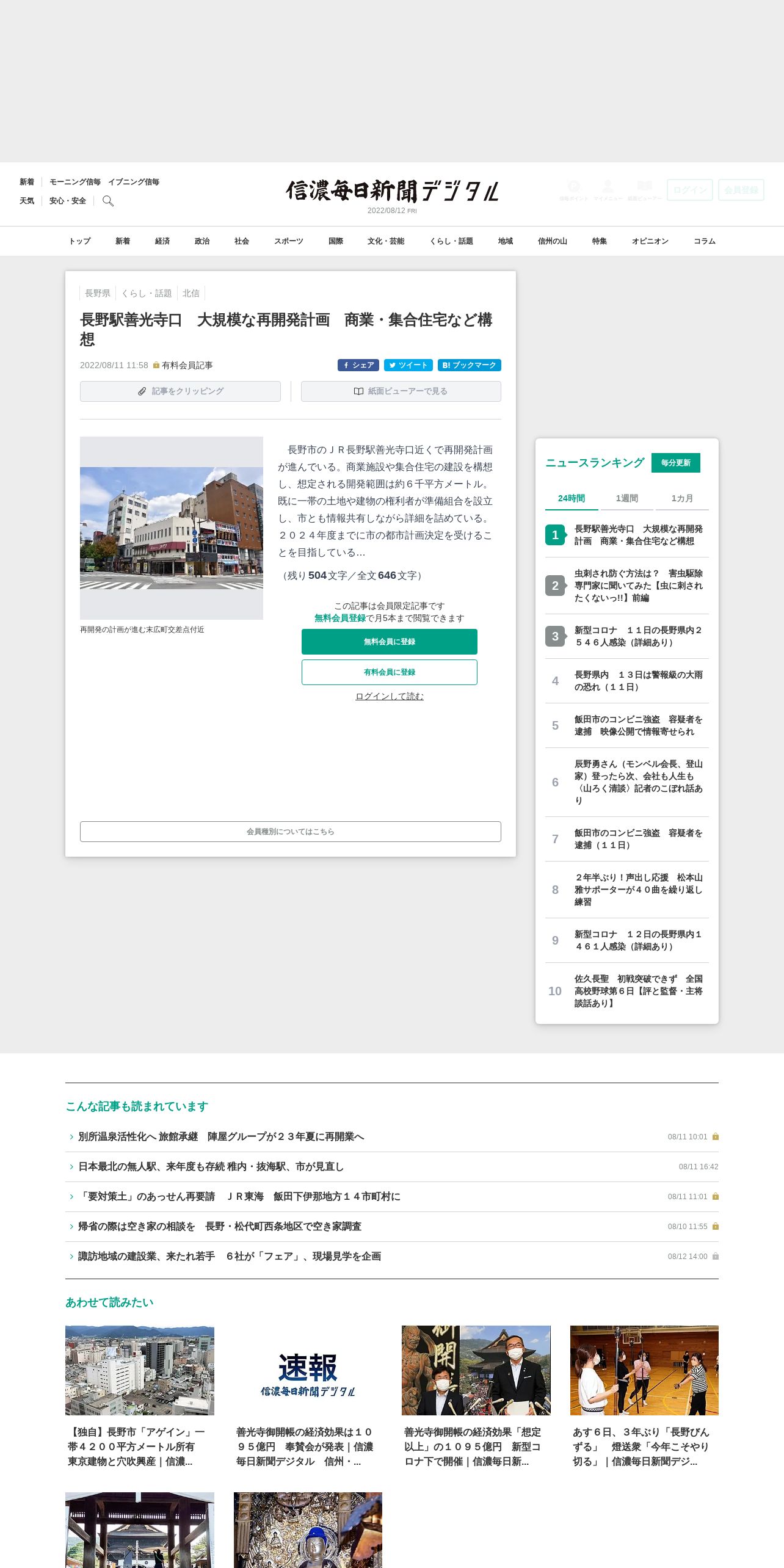Open the basketball gym びんずる thumbnail
Viewport: 784px width, 1568px height.
click(x=644, y=1370)
